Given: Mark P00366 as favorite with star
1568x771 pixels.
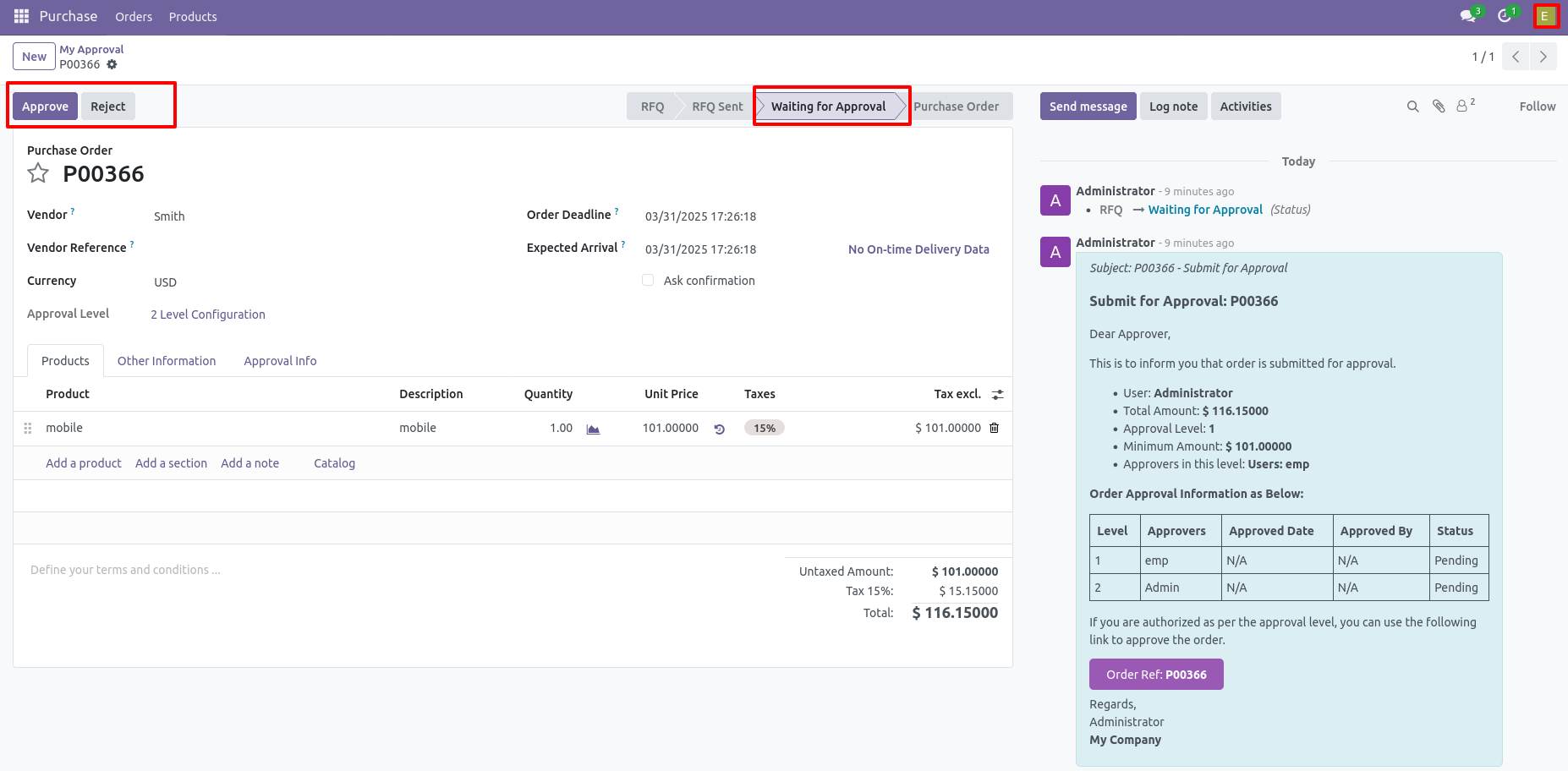Looking at the screenshot, I should click(38, 174).
